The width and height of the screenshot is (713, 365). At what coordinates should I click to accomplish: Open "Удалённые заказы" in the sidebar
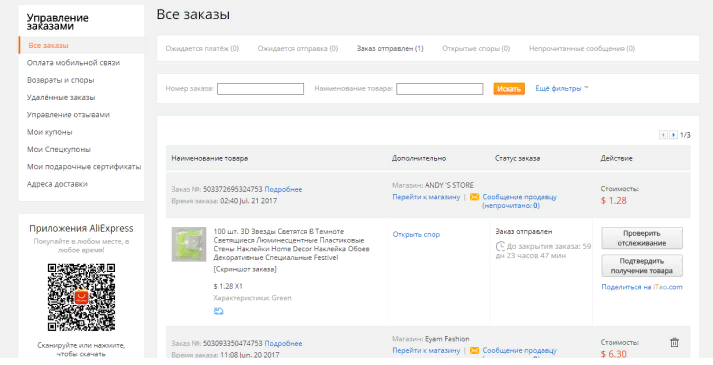point(61,97)
